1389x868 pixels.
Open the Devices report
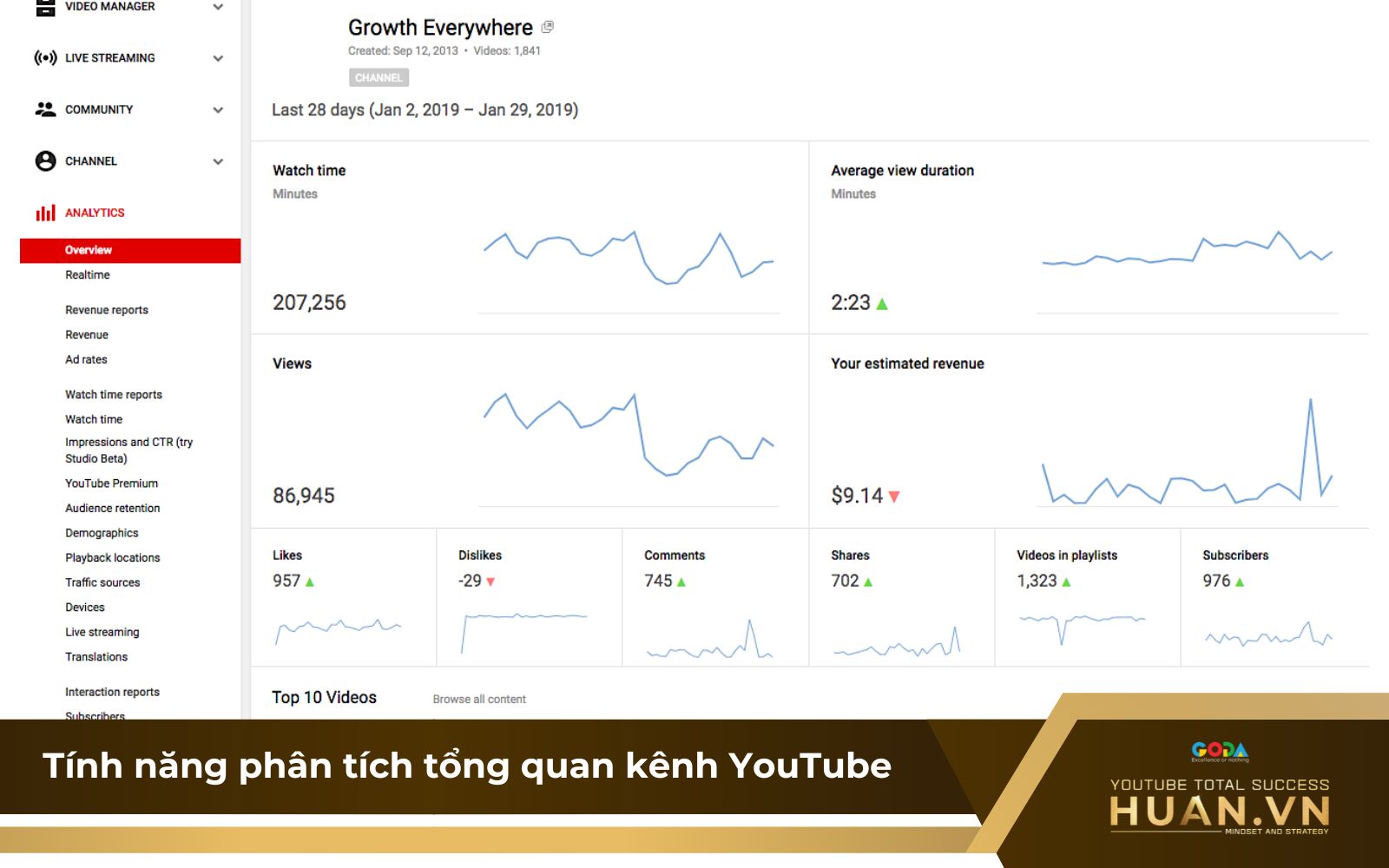point(84,608)
